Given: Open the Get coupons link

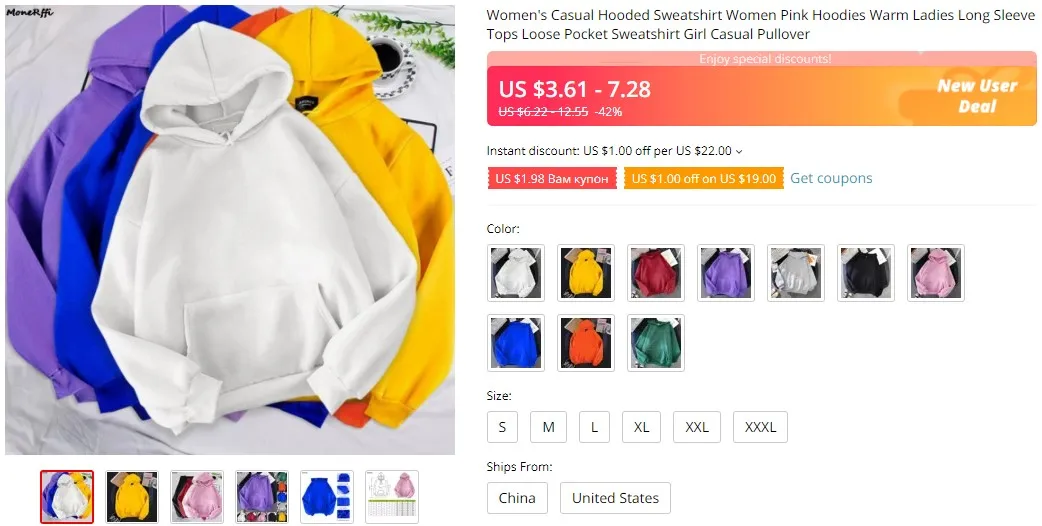Looking at the screenshot, I should (831, 178).
